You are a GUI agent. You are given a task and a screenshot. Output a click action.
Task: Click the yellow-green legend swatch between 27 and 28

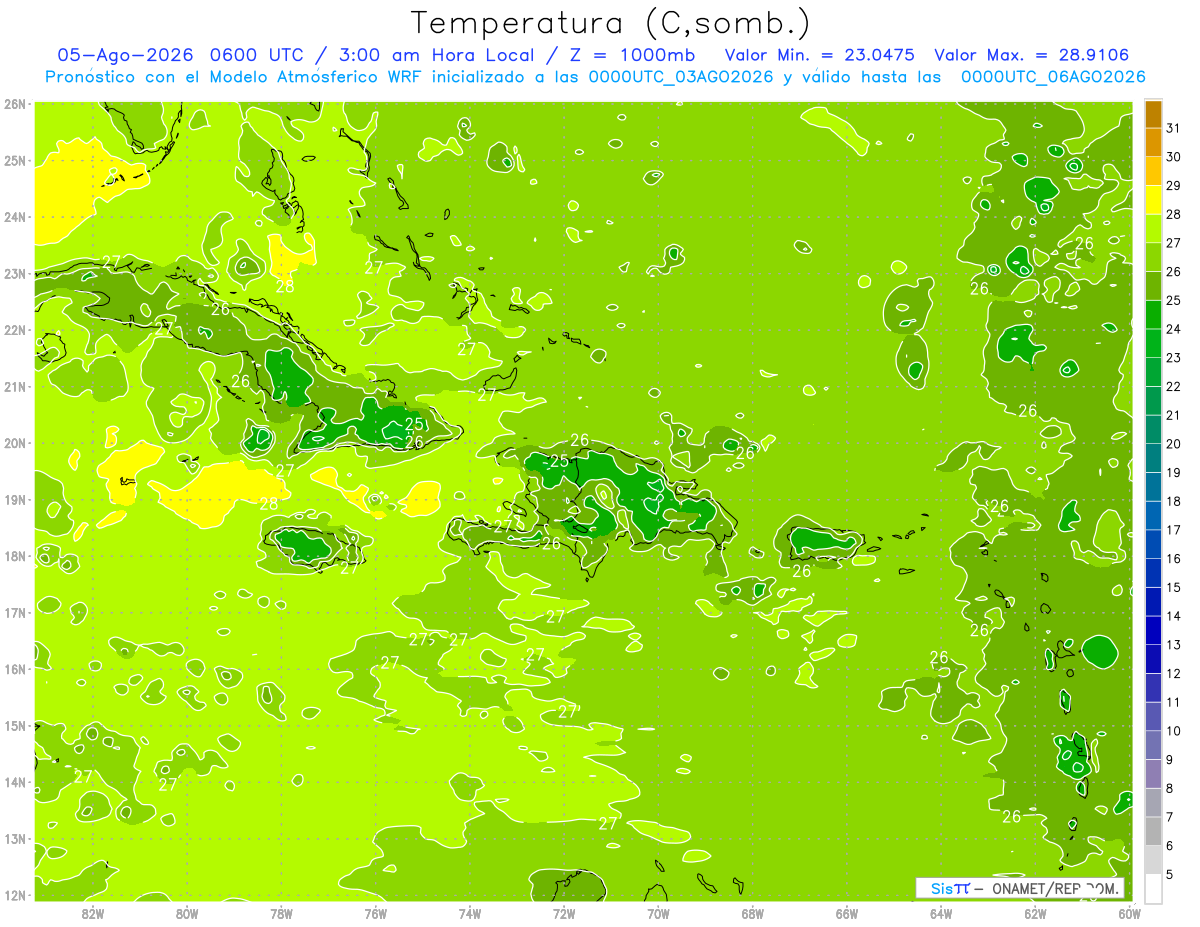[x=1153, y=229]
